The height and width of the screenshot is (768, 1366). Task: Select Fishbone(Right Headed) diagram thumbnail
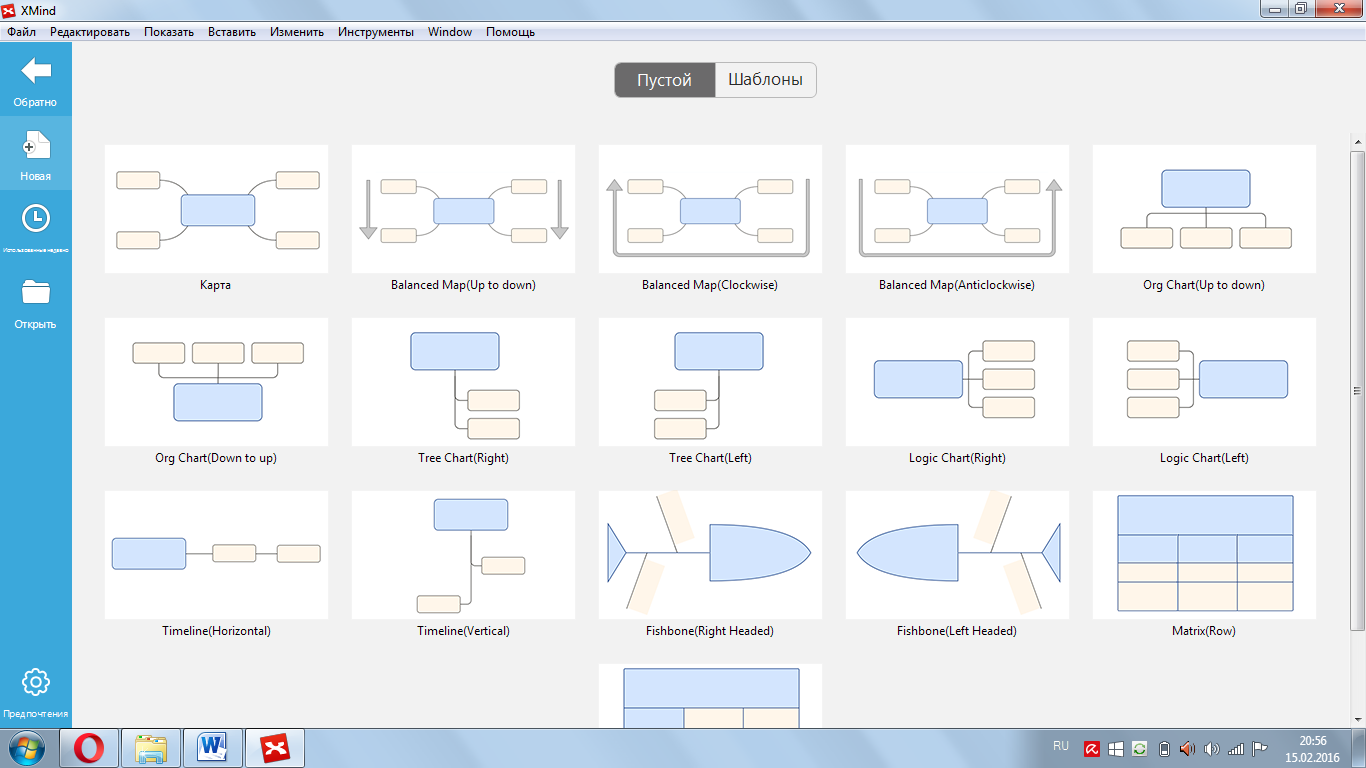pos(710,555)
